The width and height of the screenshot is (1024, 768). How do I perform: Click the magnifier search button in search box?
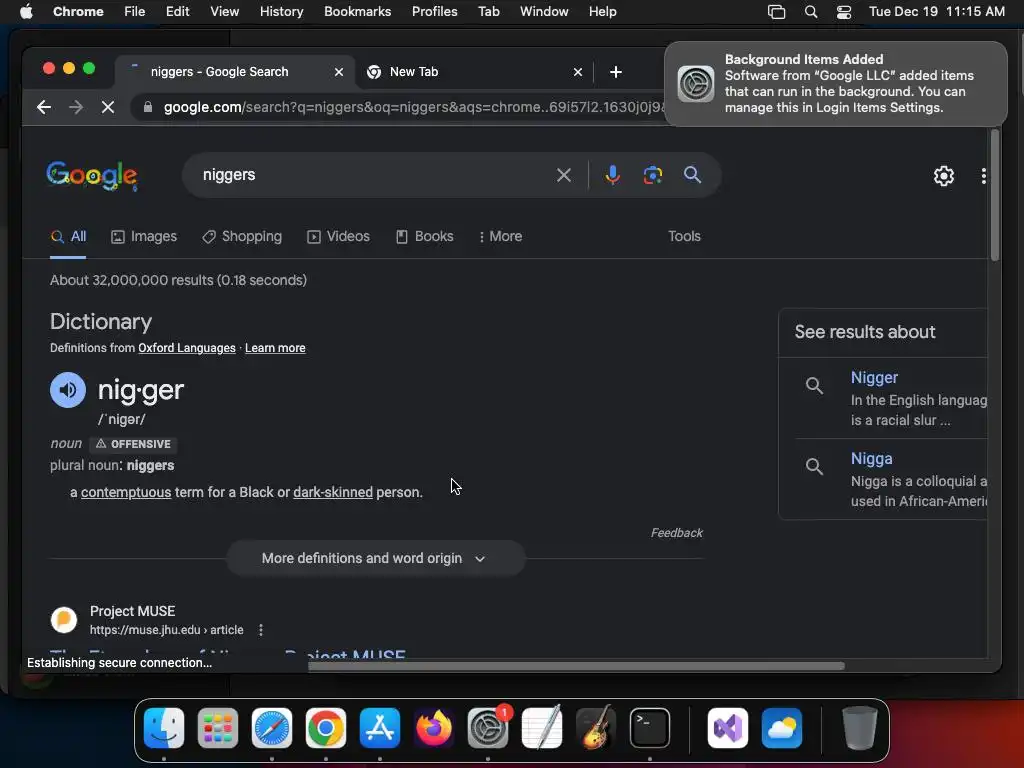[692, 175]
